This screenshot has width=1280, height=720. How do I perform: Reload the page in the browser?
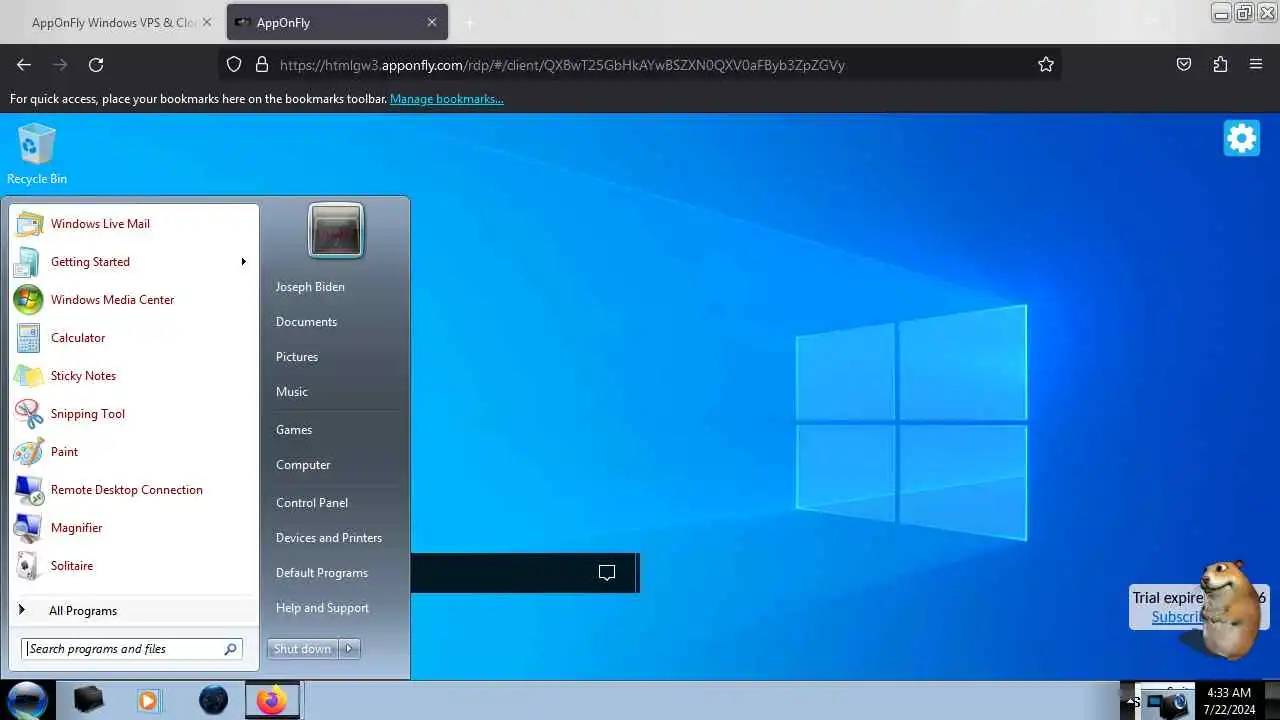click(x=96, y=65)
